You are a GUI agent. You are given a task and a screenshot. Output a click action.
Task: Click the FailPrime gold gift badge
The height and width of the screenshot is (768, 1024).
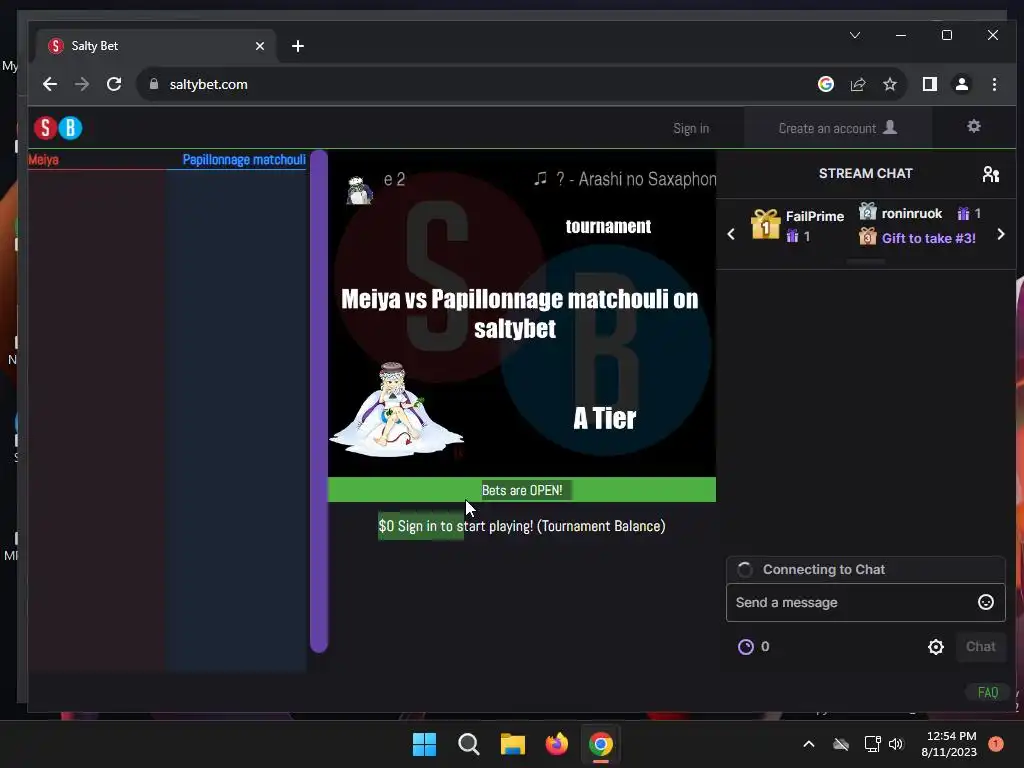click(765, 225)
